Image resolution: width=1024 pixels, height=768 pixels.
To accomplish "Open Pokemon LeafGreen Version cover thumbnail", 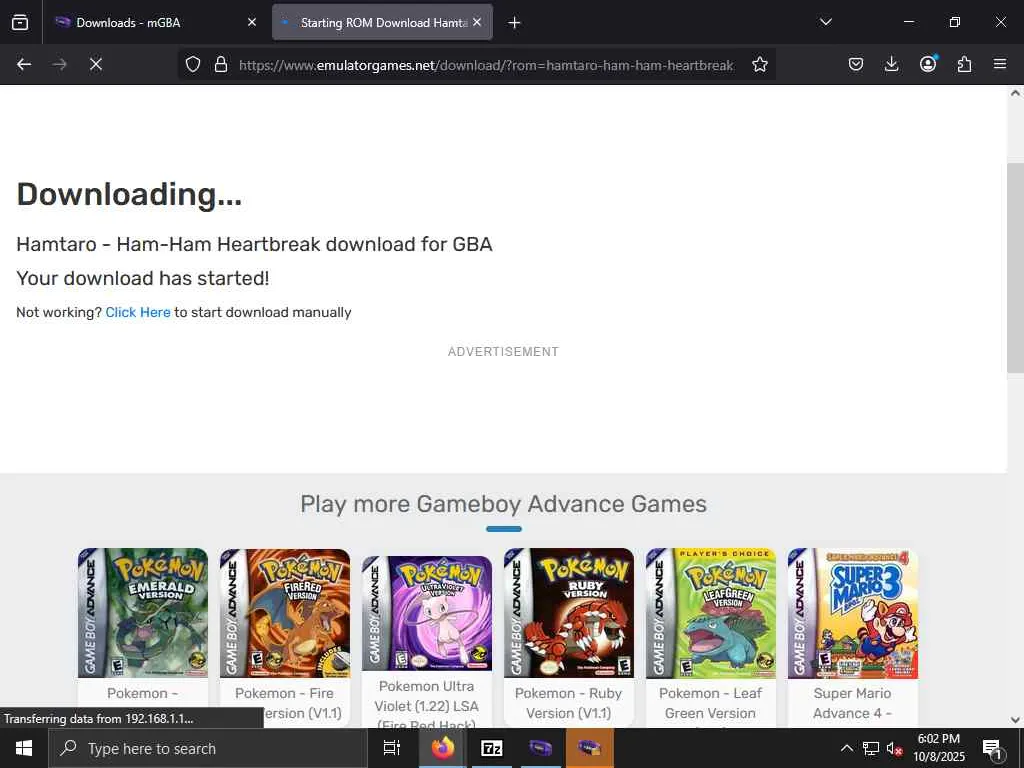I will [x=711, y=613].
